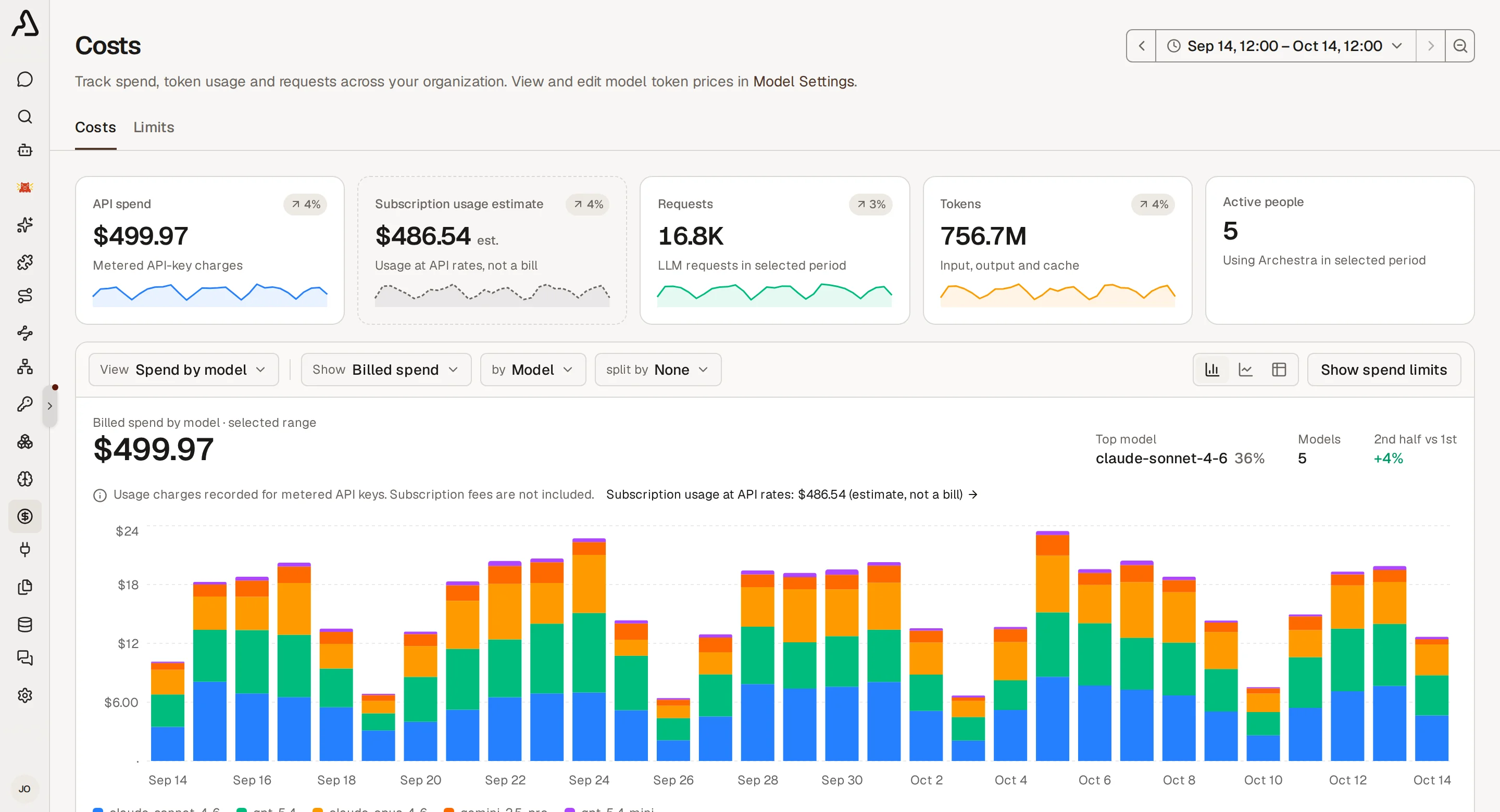This screenshot has height=812, width=1500.
Task: Click the Tokens card
Action: [x=1057, y=250]
